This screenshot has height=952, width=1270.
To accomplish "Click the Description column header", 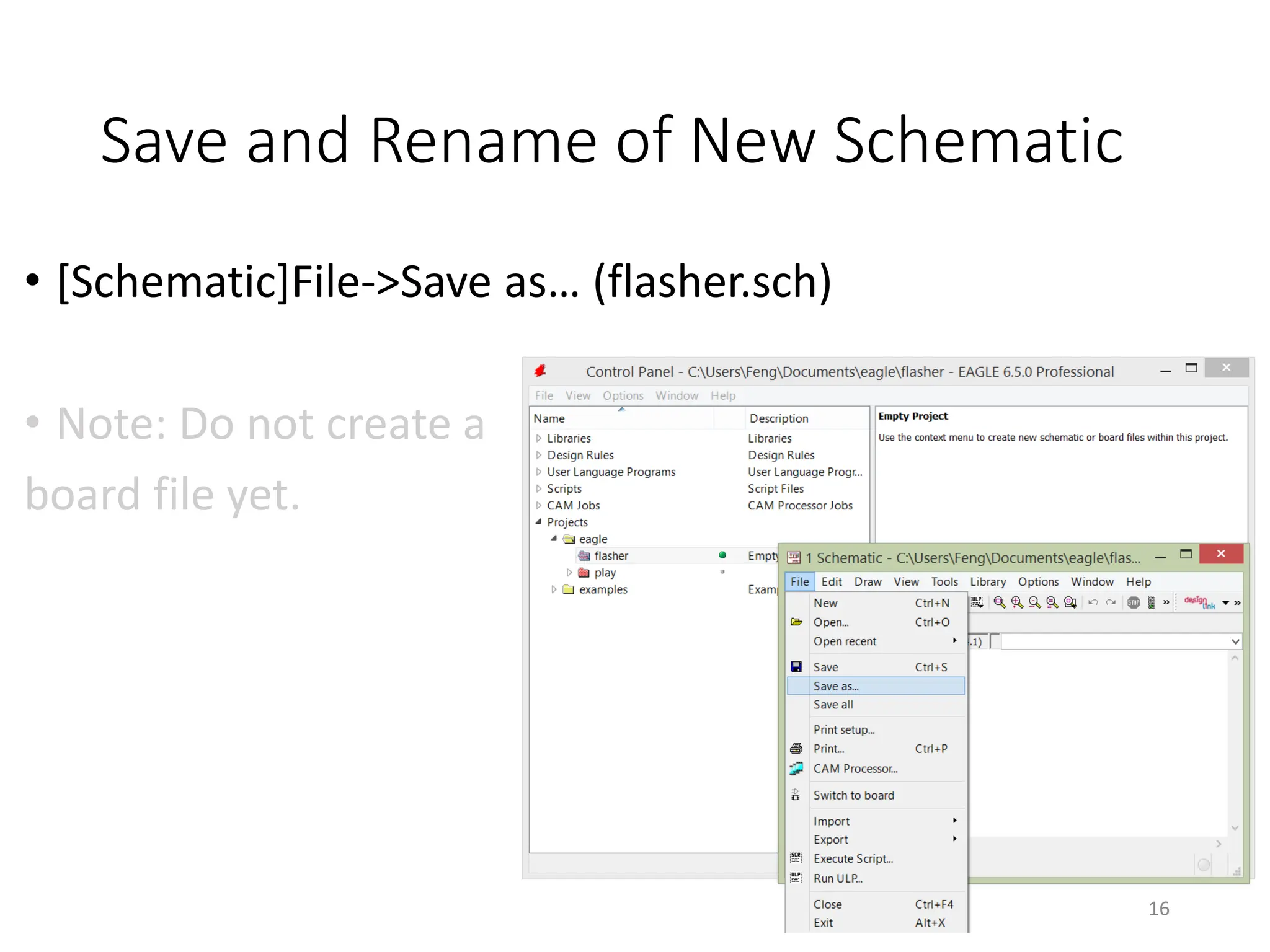I will [806, 418].
